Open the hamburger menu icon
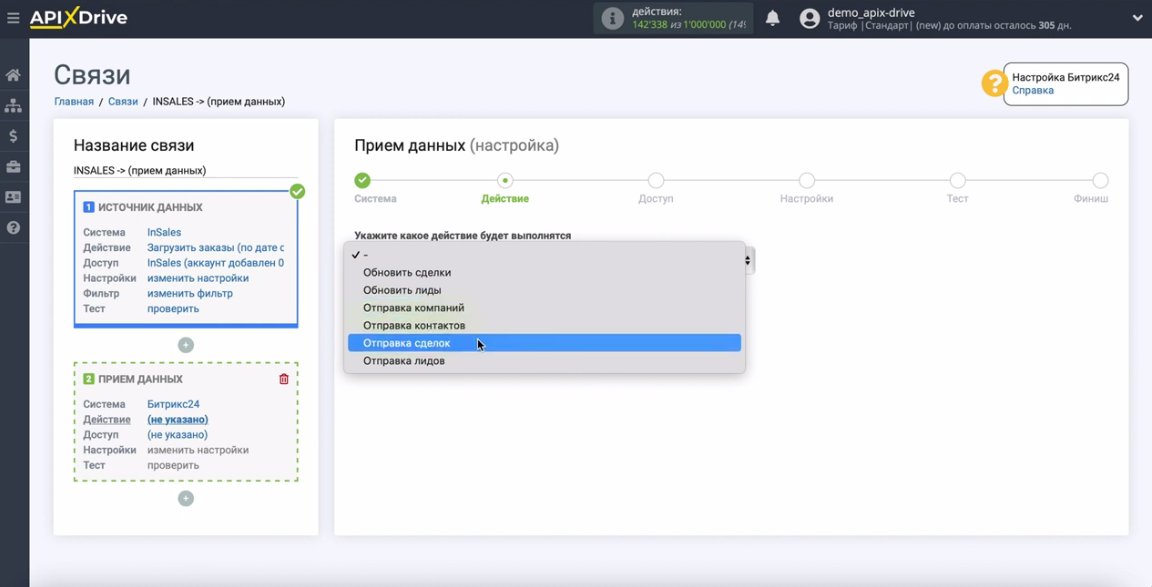 (x=12, y=18)
